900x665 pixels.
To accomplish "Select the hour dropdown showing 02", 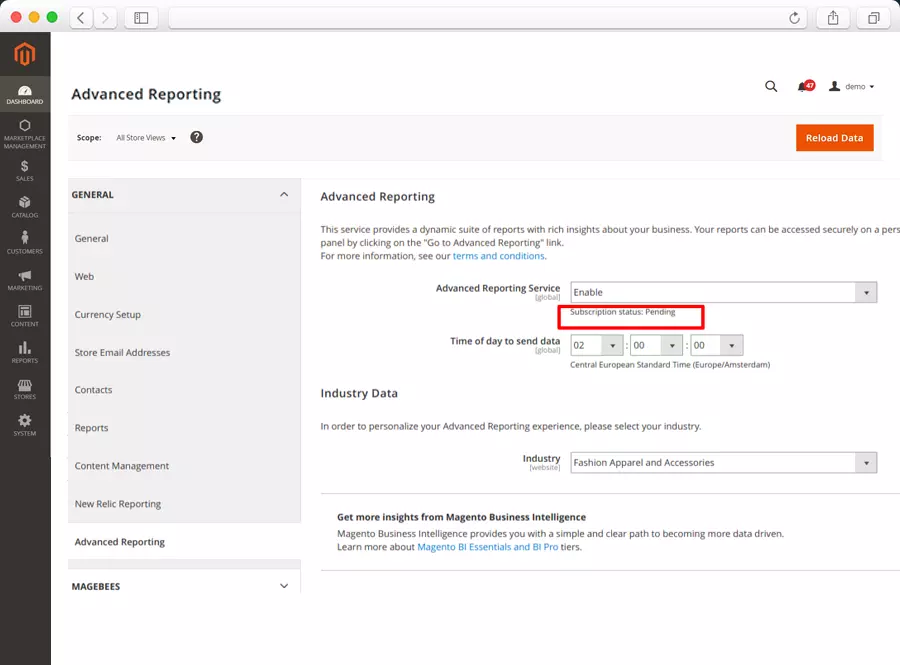I will pyautogui.click(x=596, y=345).
